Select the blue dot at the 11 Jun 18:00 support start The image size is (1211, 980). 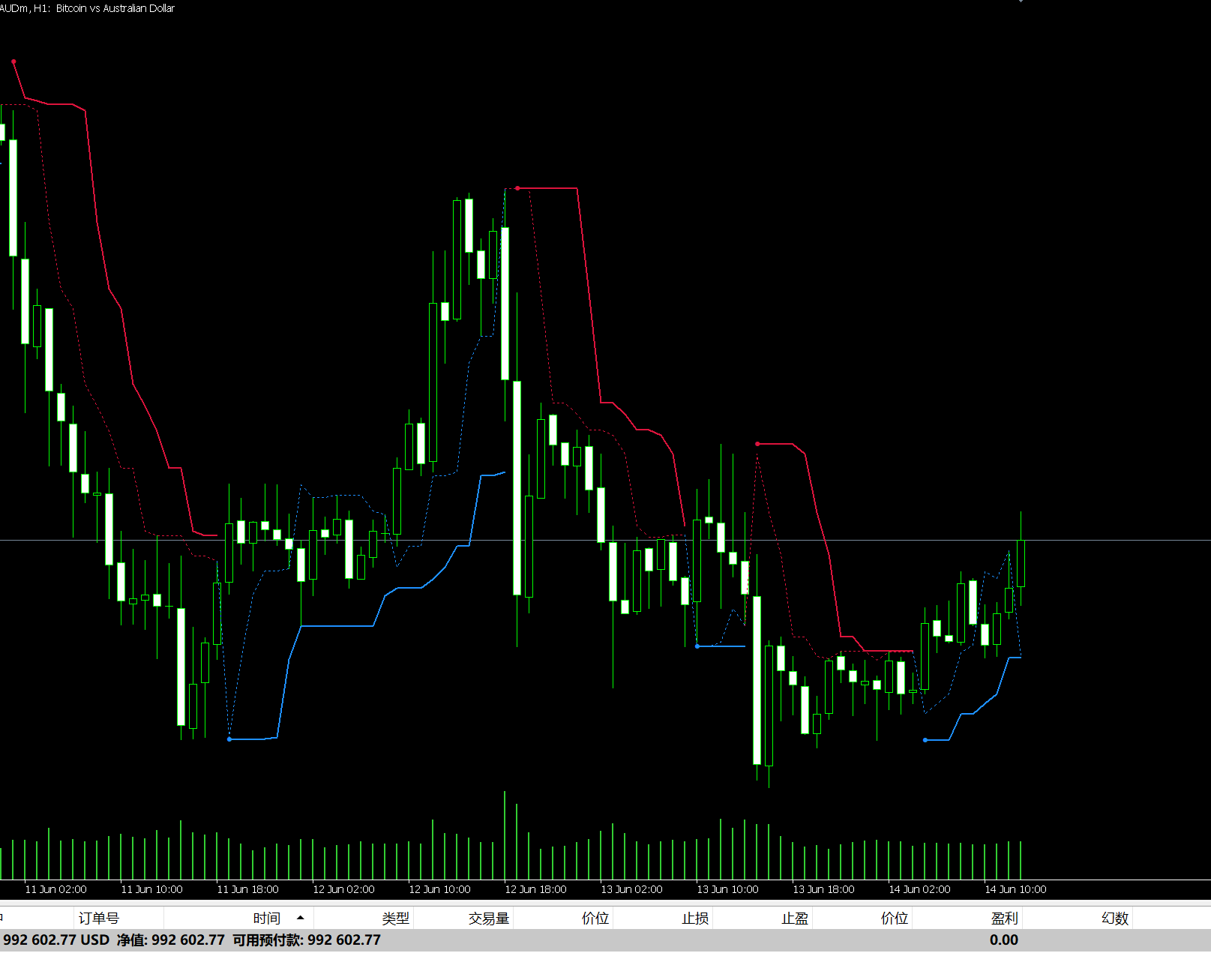[x=229, y=739]
